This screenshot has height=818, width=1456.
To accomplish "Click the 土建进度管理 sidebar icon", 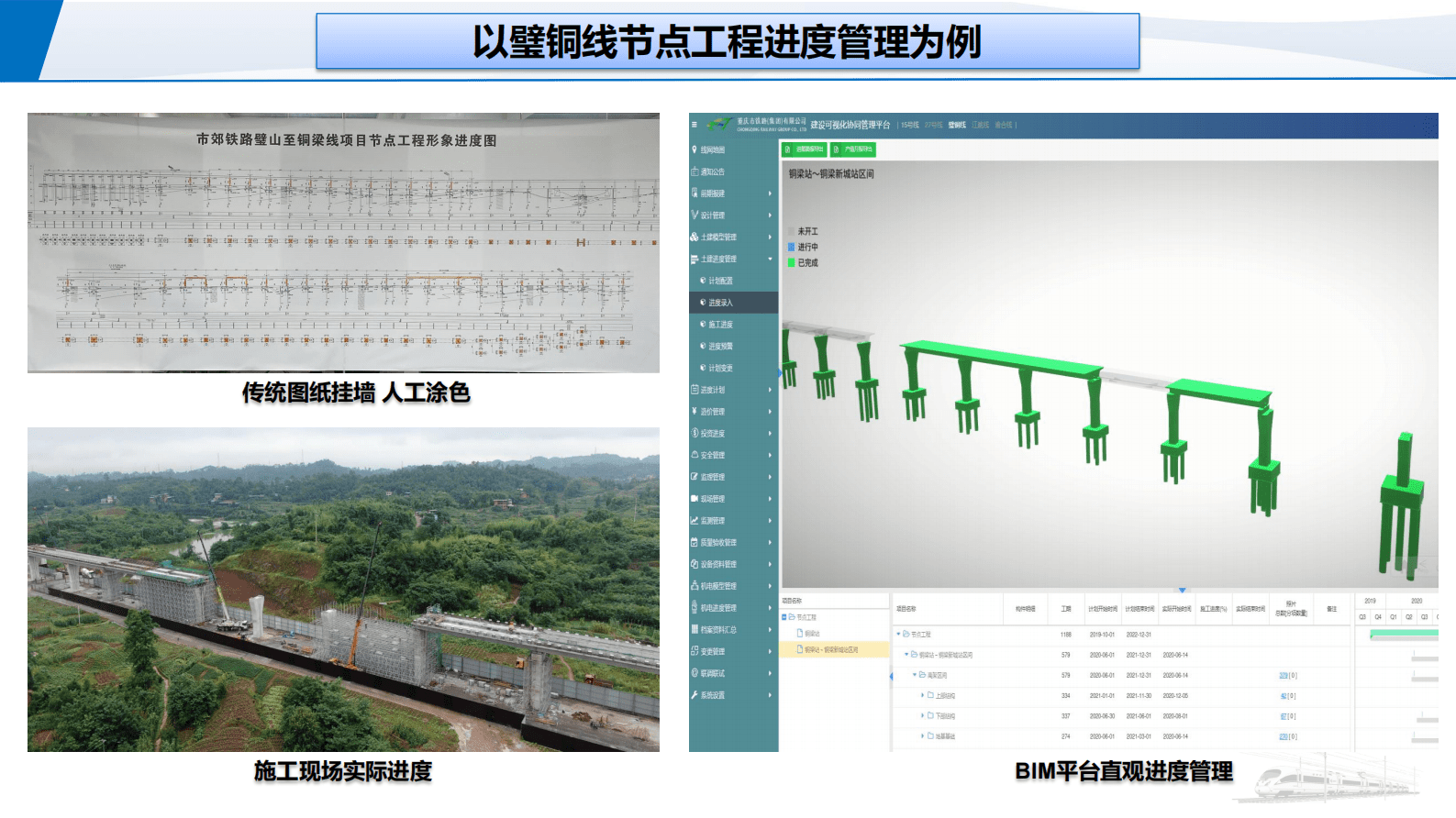I will pyautogui.click(x=695, y=259).
